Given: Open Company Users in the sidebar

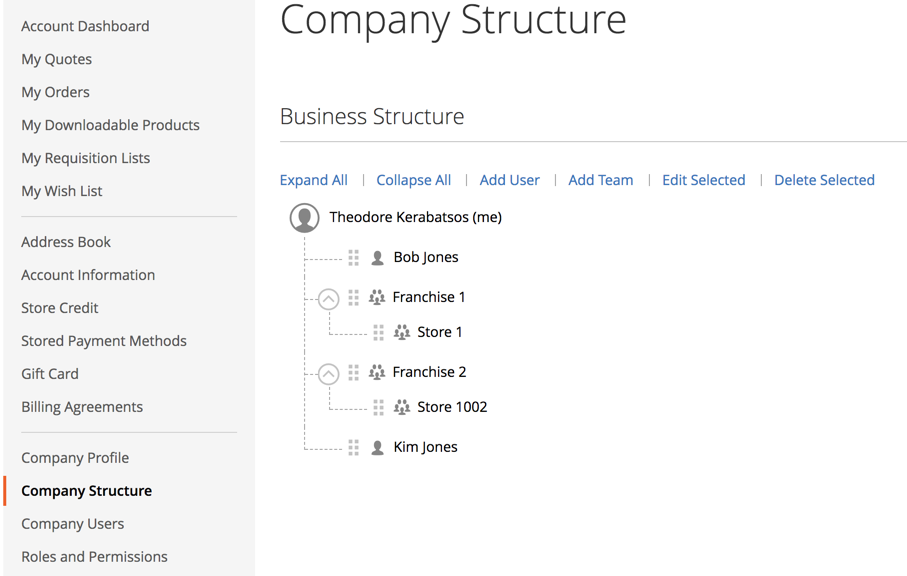Looking at the screenshot, I should [73, 524].
